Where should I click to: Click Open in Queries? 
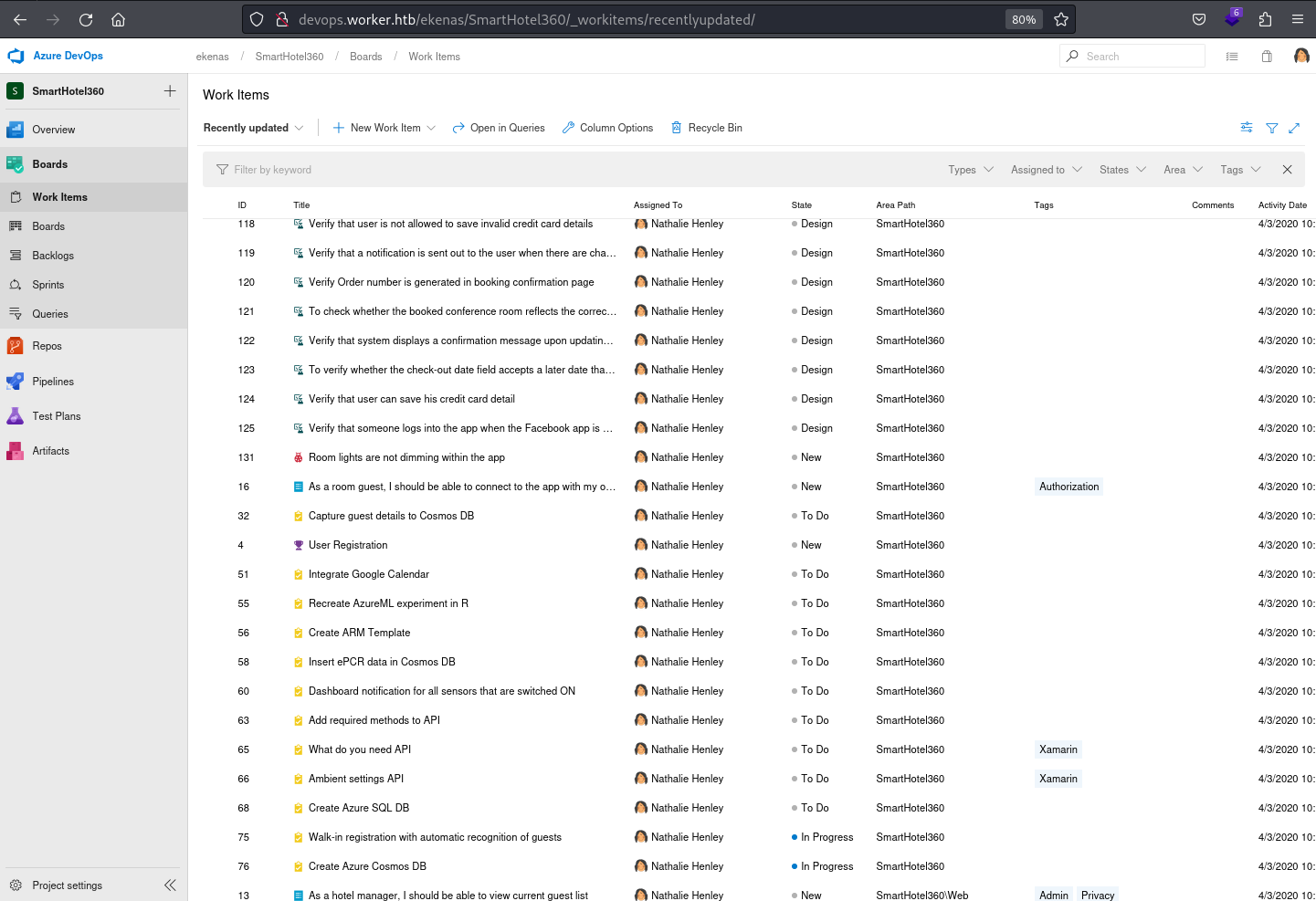(x=499, y=128)
